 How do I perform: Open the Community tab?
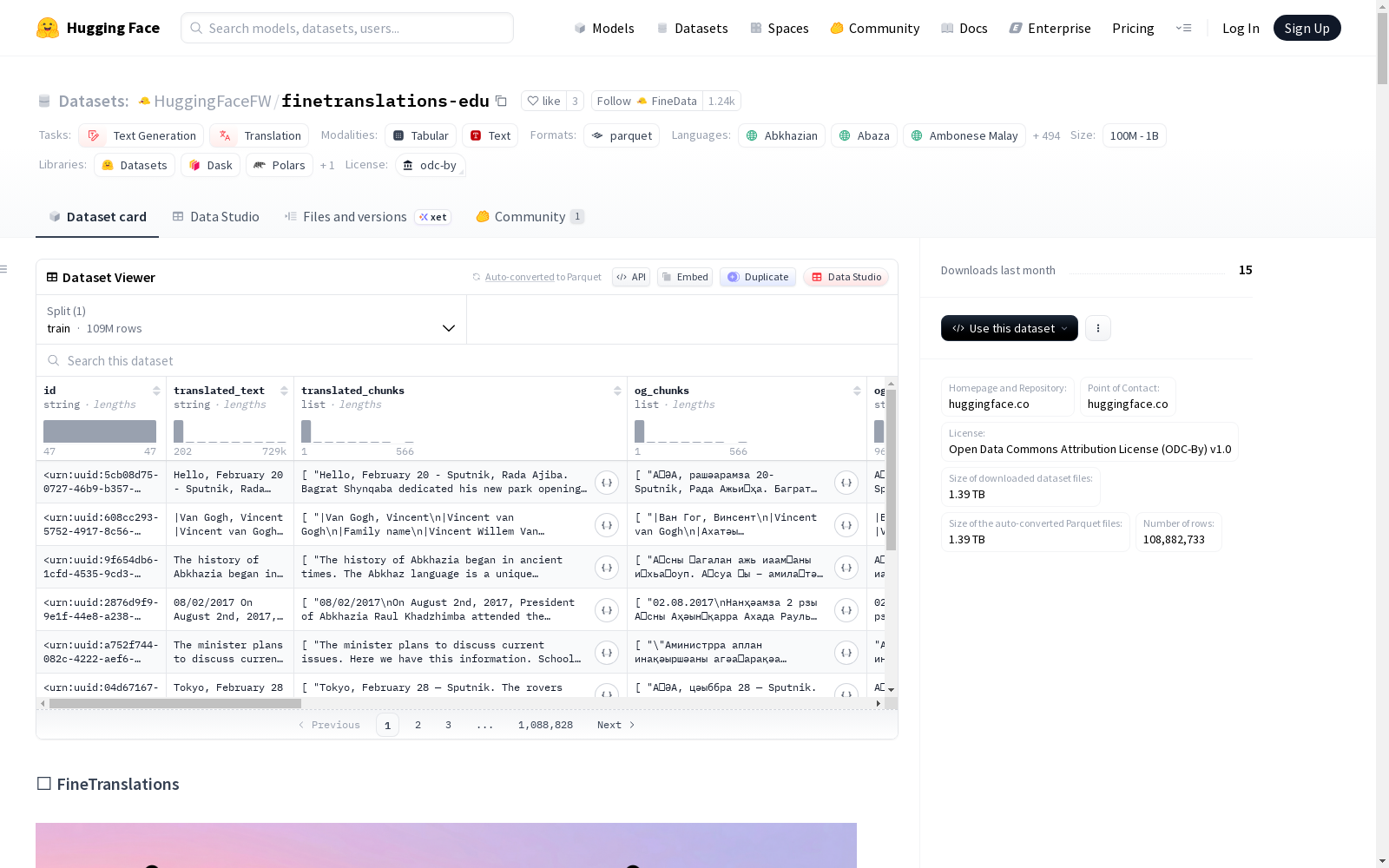point(530,217)
